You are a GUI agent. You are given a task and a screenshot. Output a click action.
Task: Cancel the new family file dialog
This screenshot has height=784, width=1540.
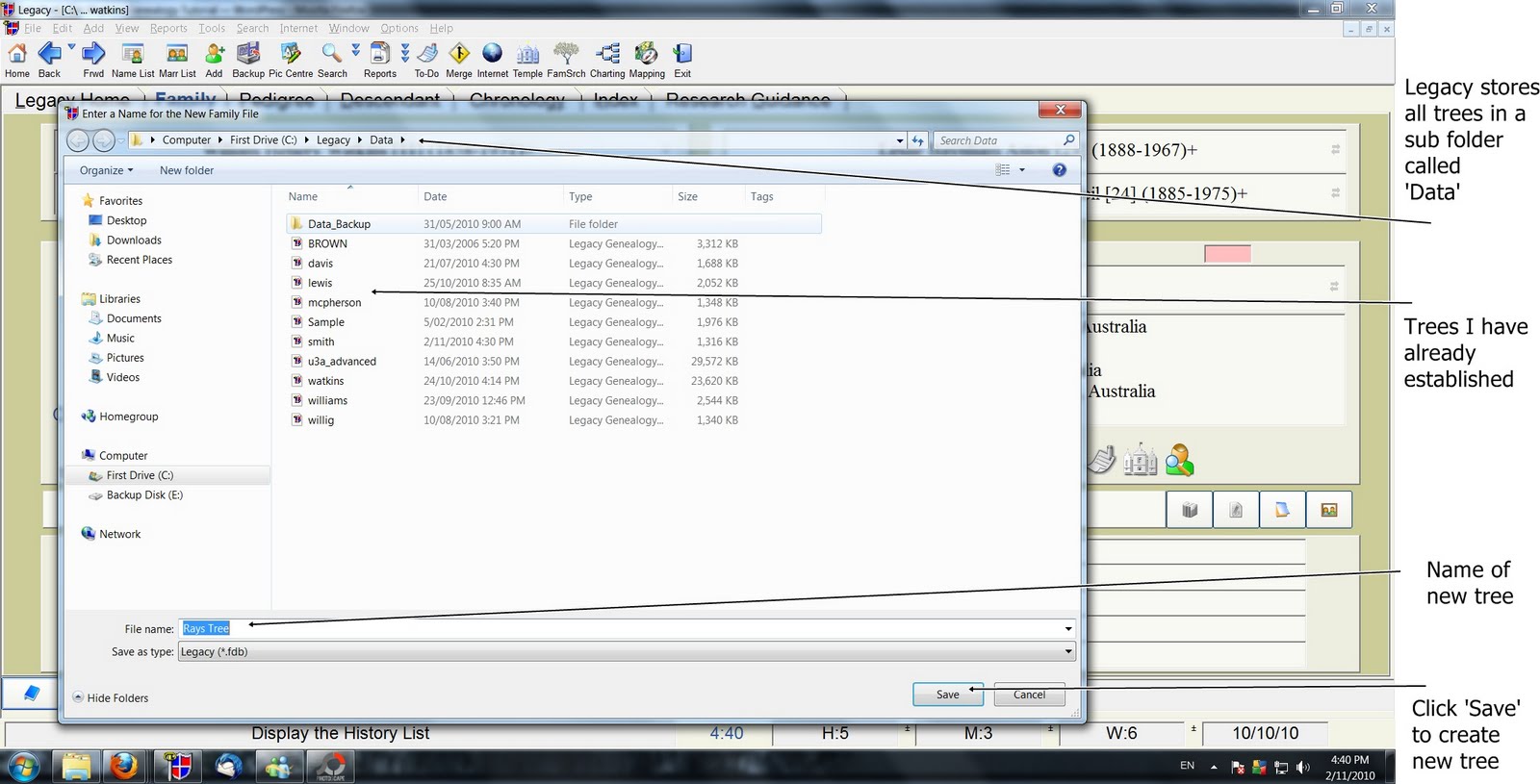(x=1029, y=695)
